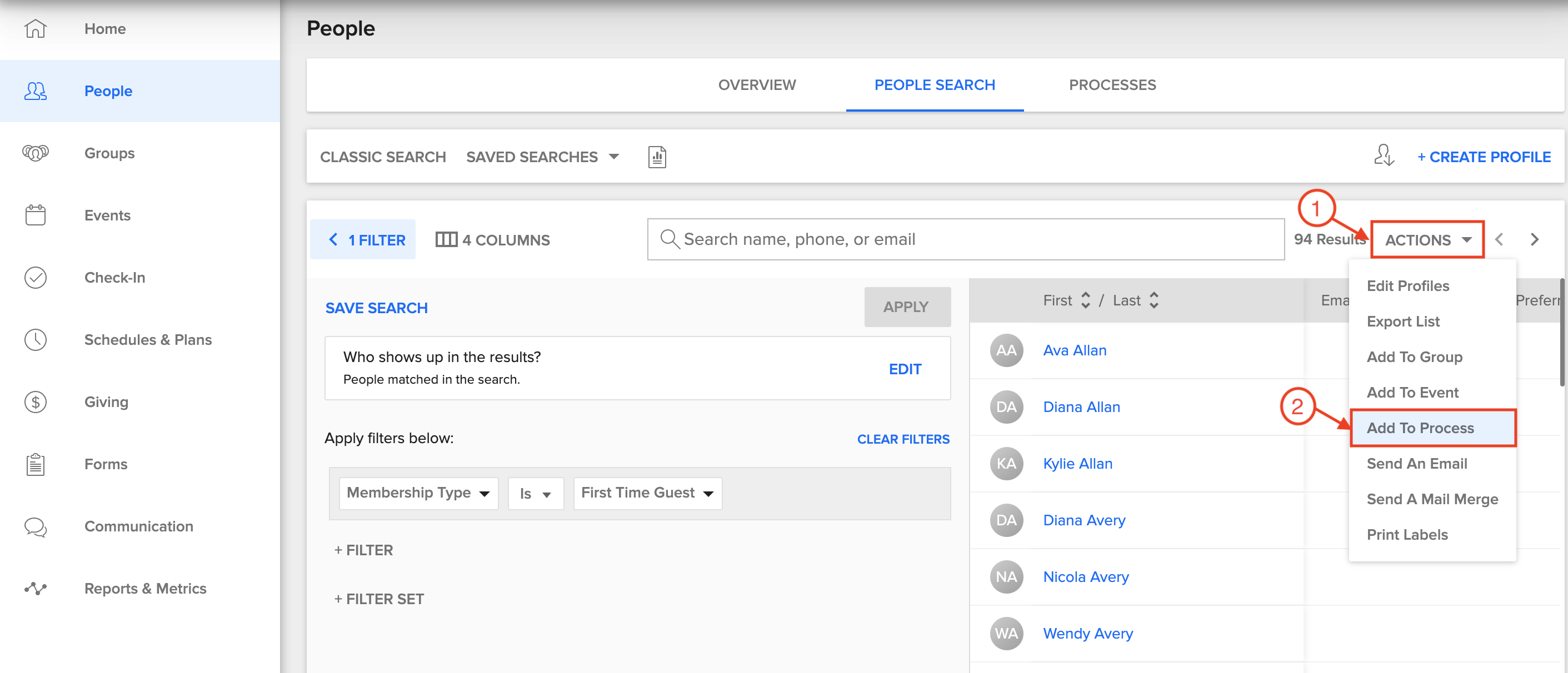Open Schedules & Plans via the clock icon

[x=34, y=339]
